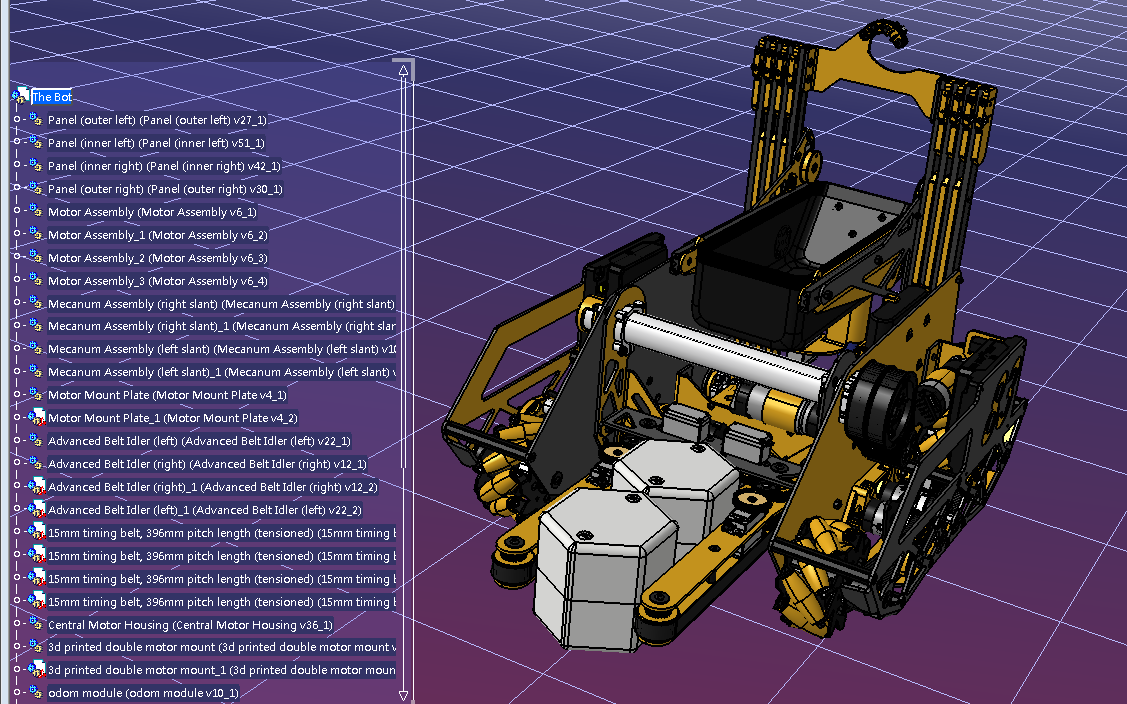Click the specification tree vertical scrollbar track
The image size is (1127, 704).
point(403,383)
